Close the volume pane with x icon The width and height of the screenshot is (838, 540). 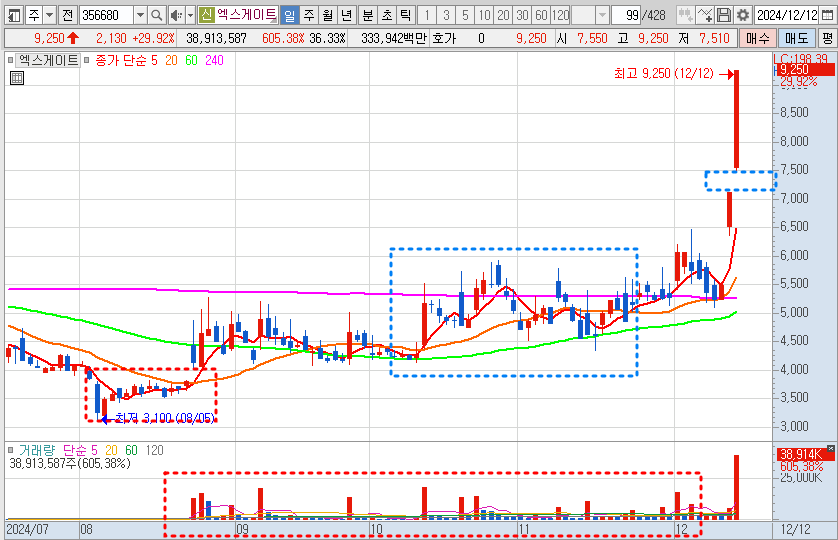click(831, 449)
